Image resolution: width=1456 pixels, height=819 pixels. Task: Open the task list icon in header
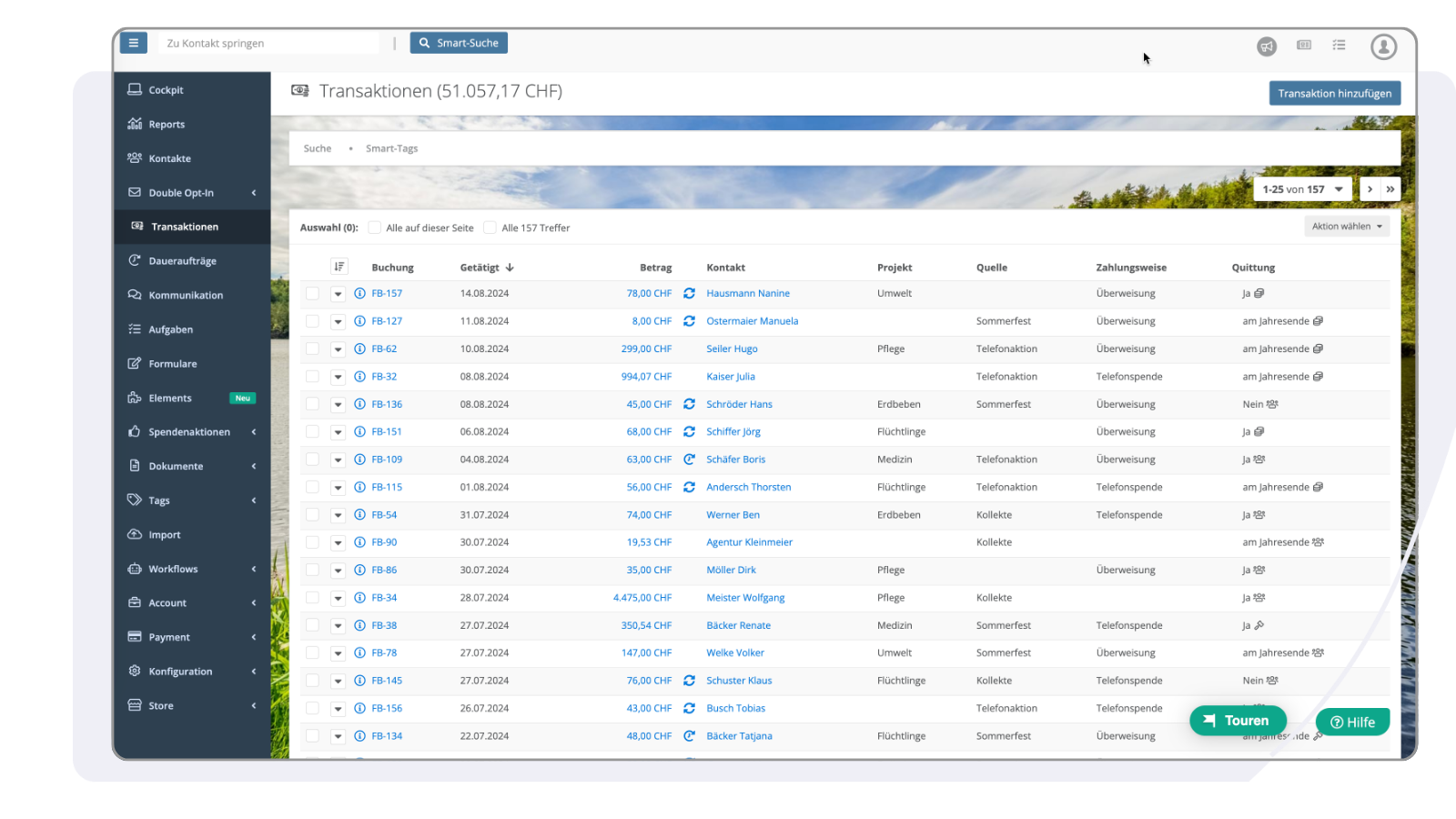pyautogui.click(x=1339, y=45)
